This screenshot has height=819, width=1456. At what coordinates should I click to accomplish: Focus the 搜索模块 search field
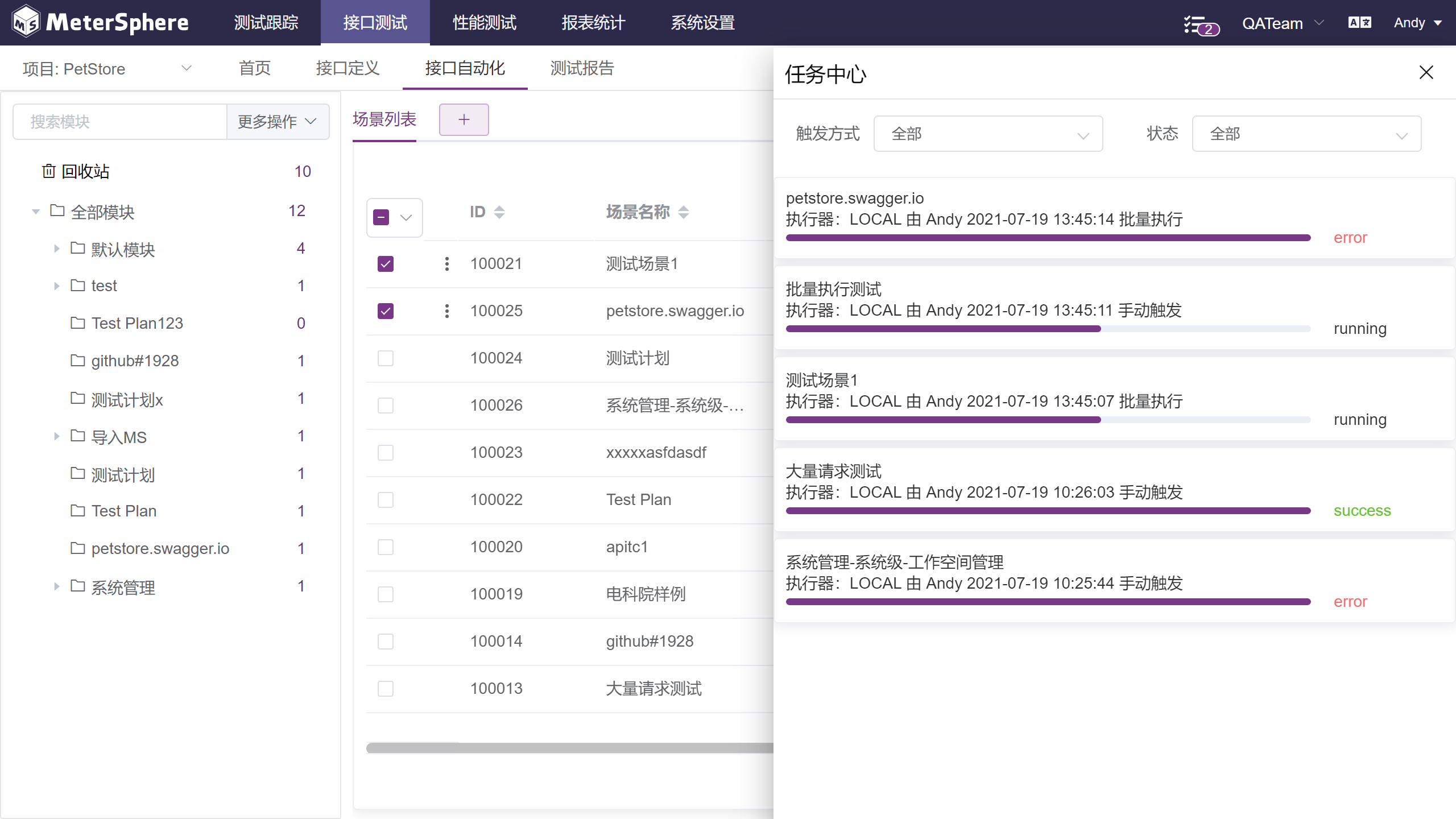[120, 122]
